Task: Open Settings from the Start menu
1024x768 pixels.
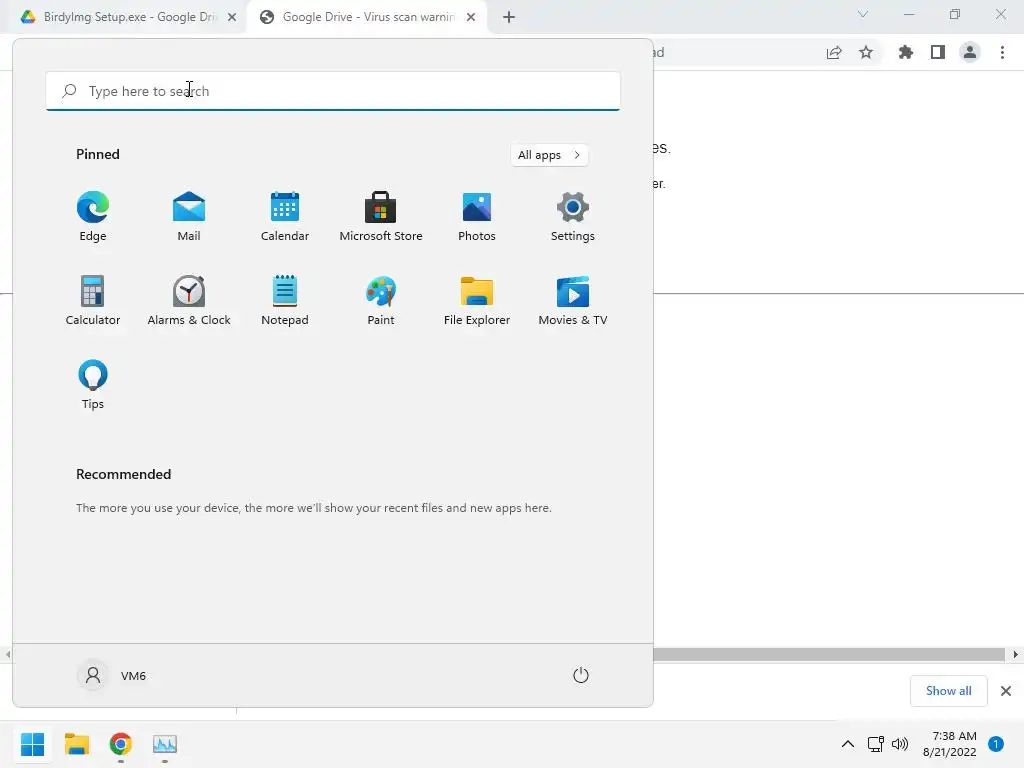Action: click(573, 216)
